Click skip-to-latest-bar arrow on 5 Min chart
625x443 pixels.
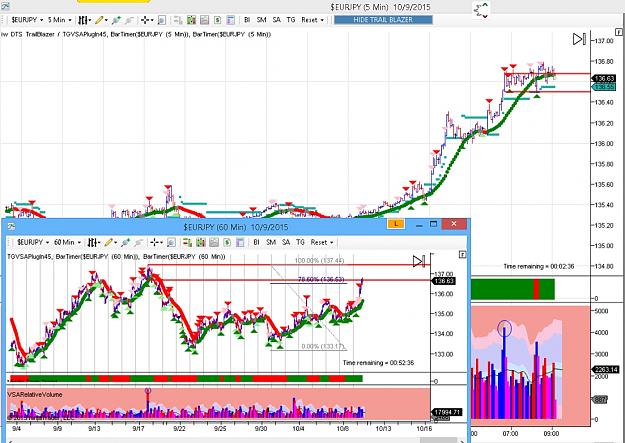[x=579, y=39]
